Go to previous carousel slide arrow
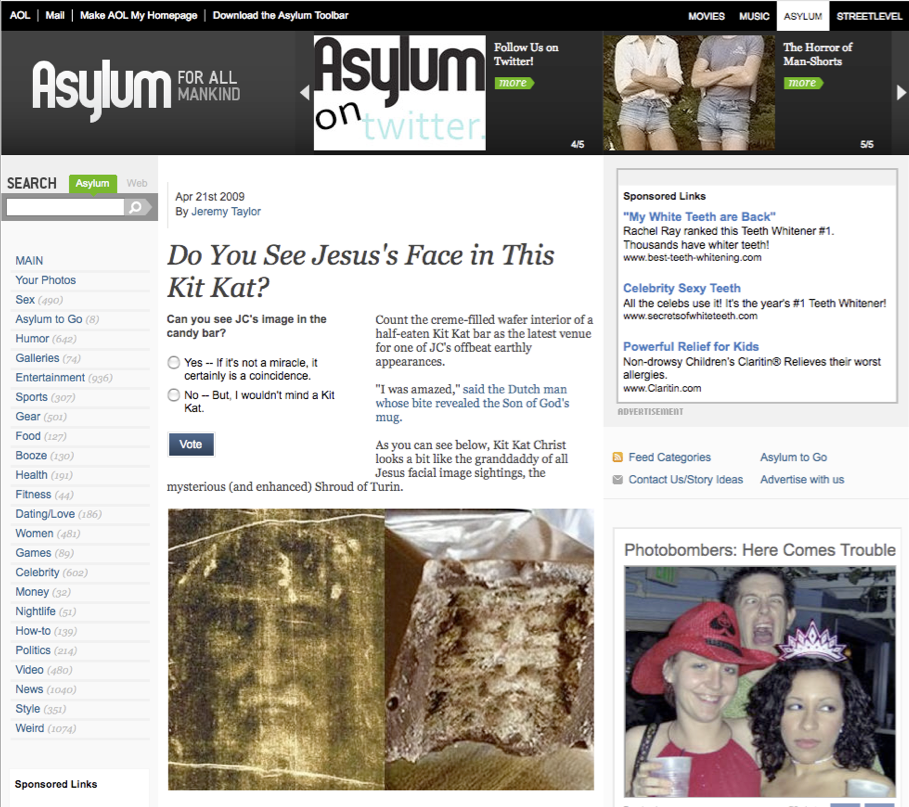Viewport: 909px width, 807px height. tap(304, 92)
